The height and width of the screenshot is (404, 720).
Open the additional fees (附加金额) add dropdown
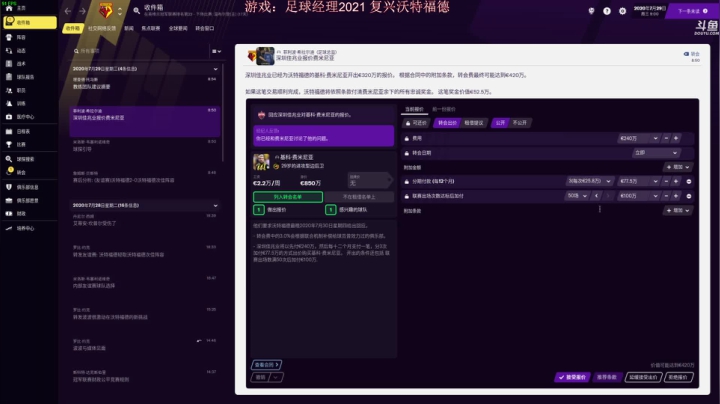678,168
